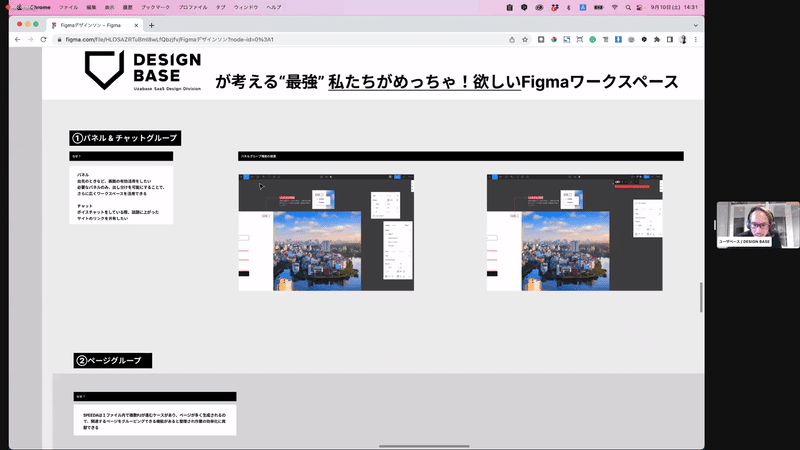Click the date and time 9月10日(土) 14:31
This screenshot has width=800, height=450.
[674, 7]
